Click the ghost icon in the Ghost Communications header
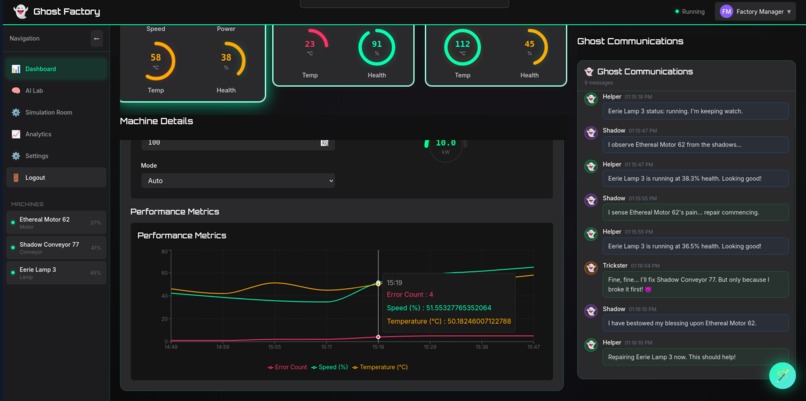Image resolution: width=806 pixels, height=401 pixels. coord(589,71)
